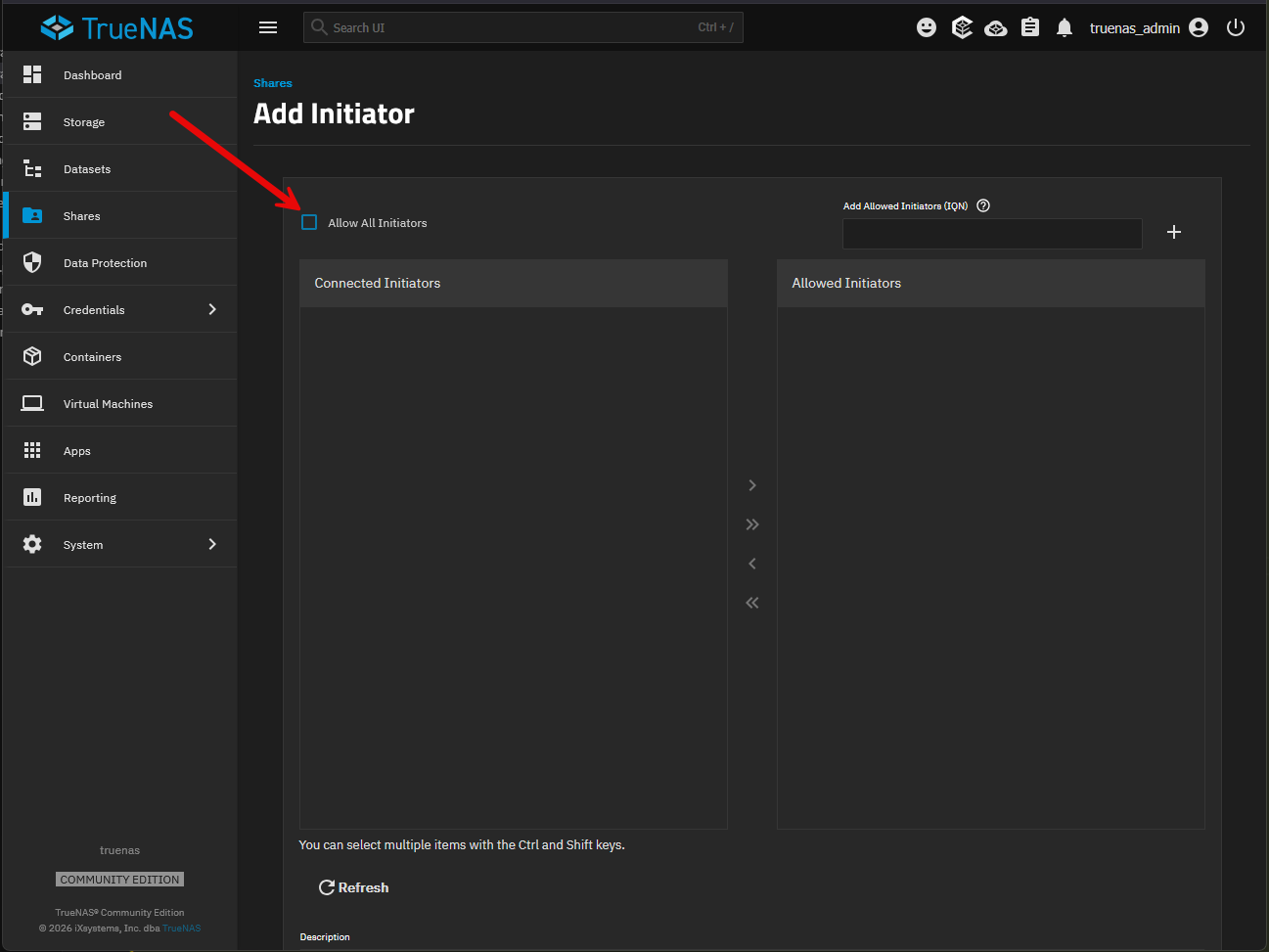The image size is (1269, 952).
Task: Click the plus icon to add initiator
Action: 1174,232
